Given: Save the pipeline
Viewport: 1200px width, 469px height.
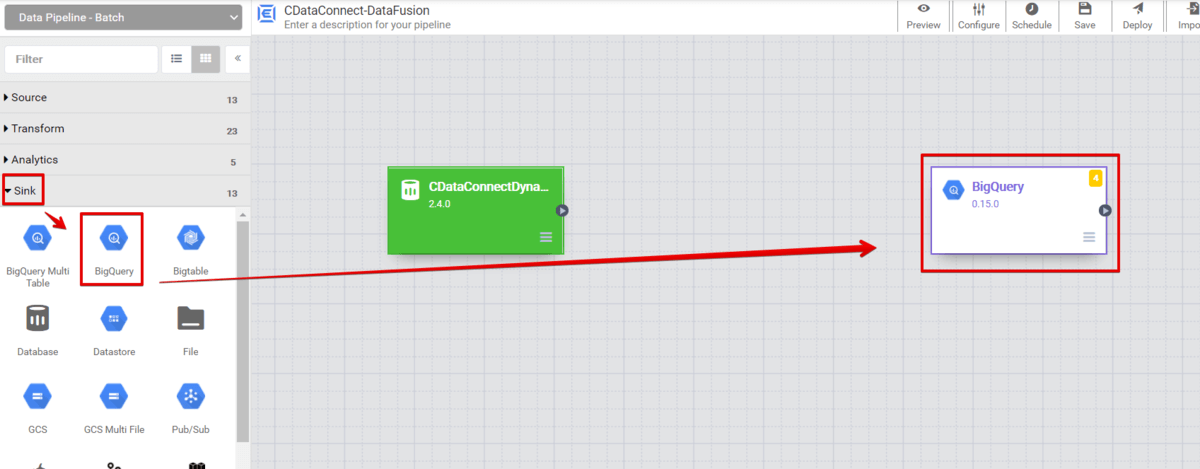Looking at the screenshot, I should [1084, 17].
